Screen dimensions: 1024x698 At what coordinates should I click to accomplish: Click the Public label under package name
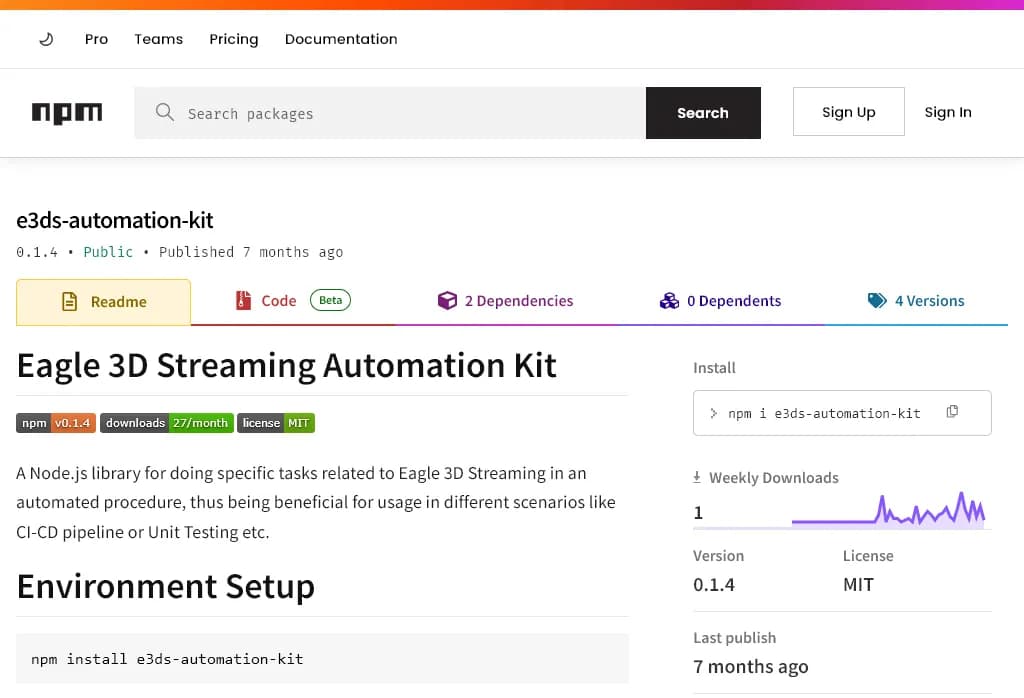pos(108,252)
